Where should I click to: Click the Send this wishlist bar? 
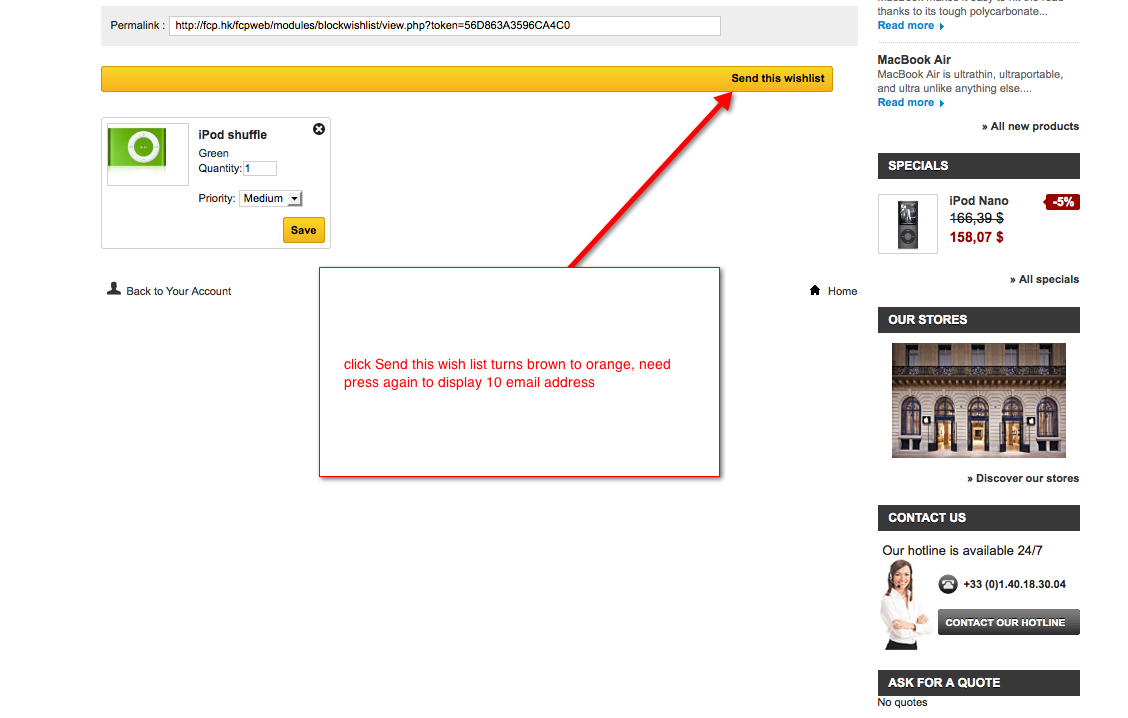[x=467, y=79]
